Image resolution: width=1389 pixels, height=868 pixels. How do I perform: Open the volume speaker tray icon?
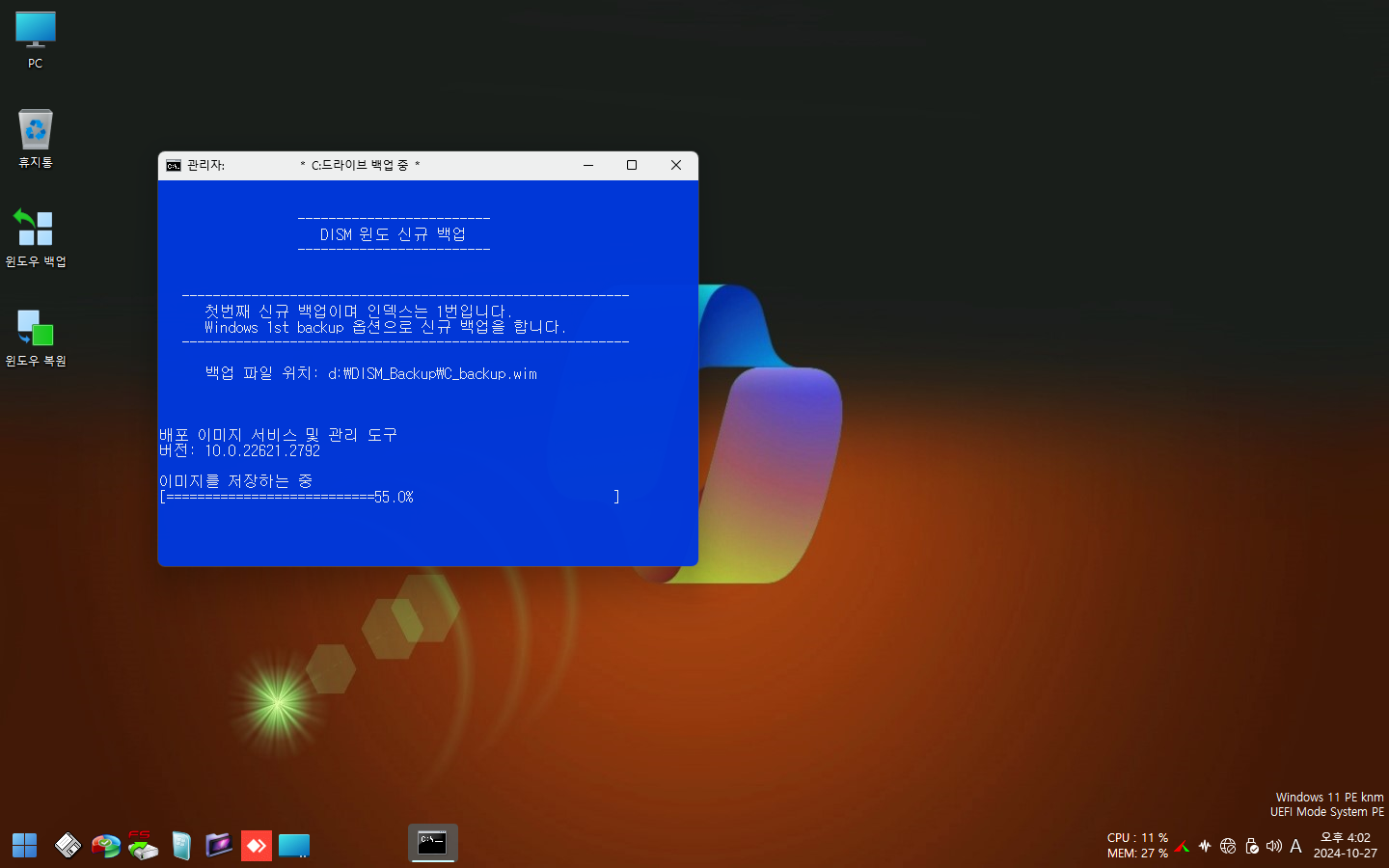pos(1273,846)
